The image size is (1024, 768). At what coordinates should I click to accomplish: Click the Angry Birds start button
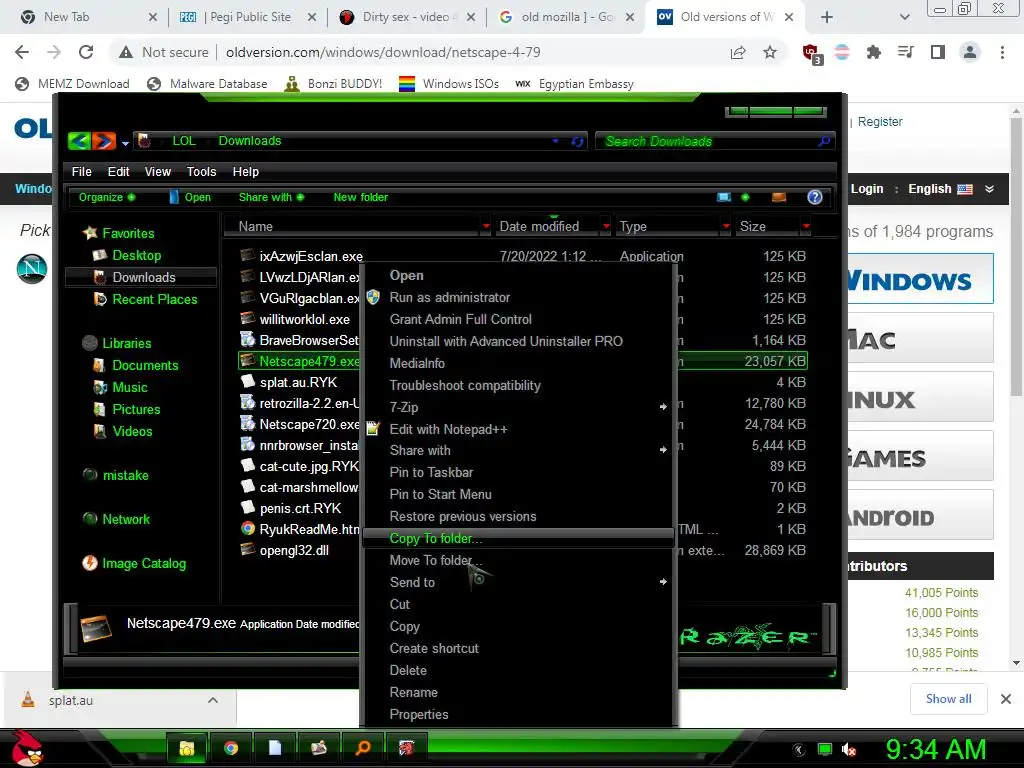click(x=27, y=748)
